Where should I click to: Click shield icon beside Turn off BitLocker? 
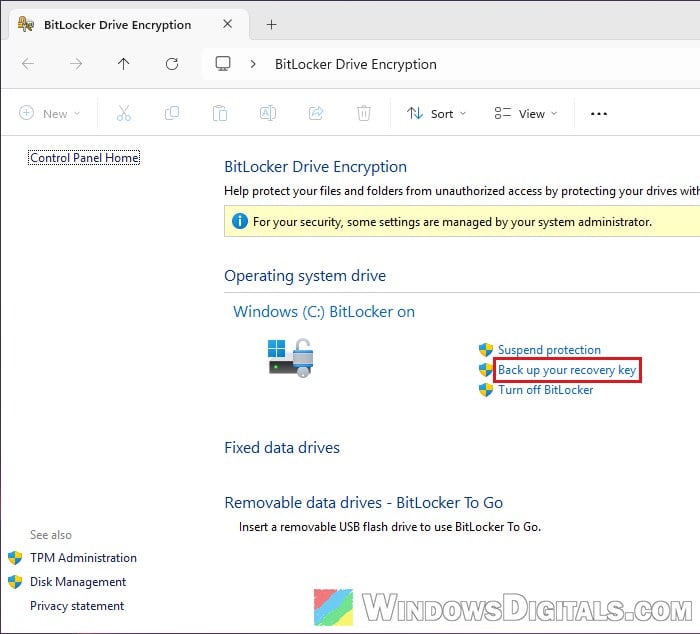[x=486, y=390]
